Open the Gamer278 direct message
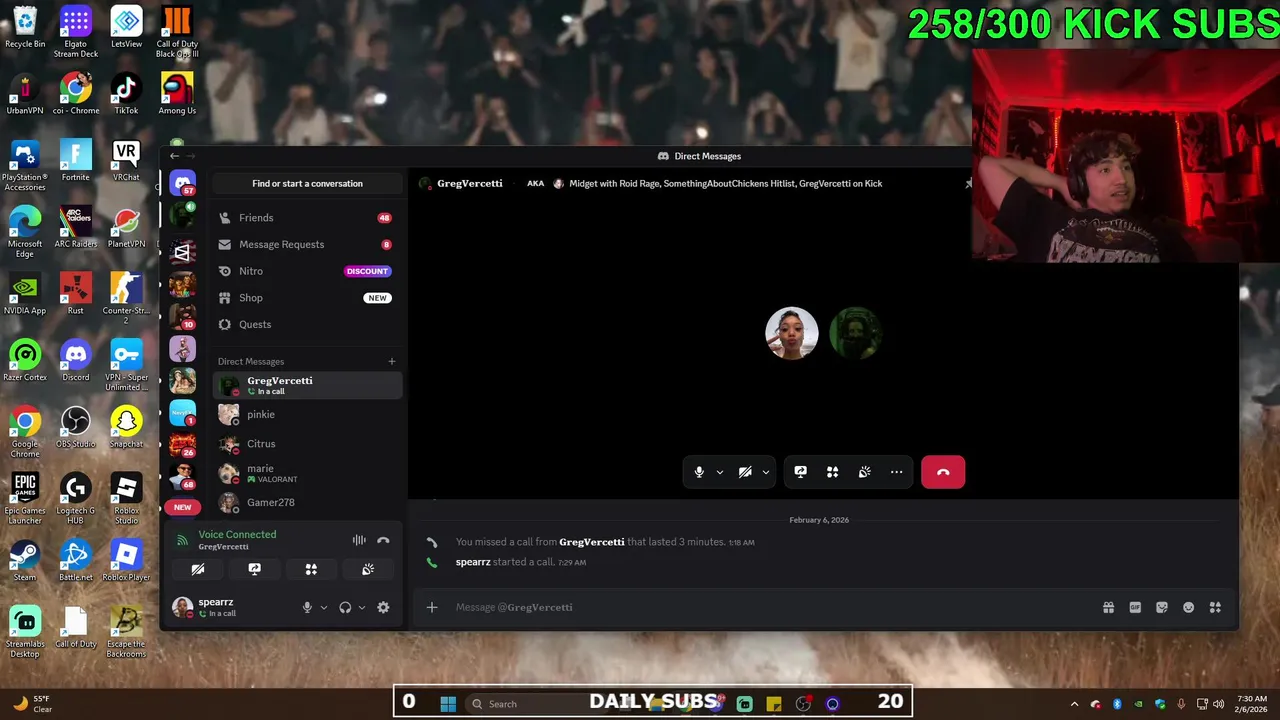 [x=307, y=502]
